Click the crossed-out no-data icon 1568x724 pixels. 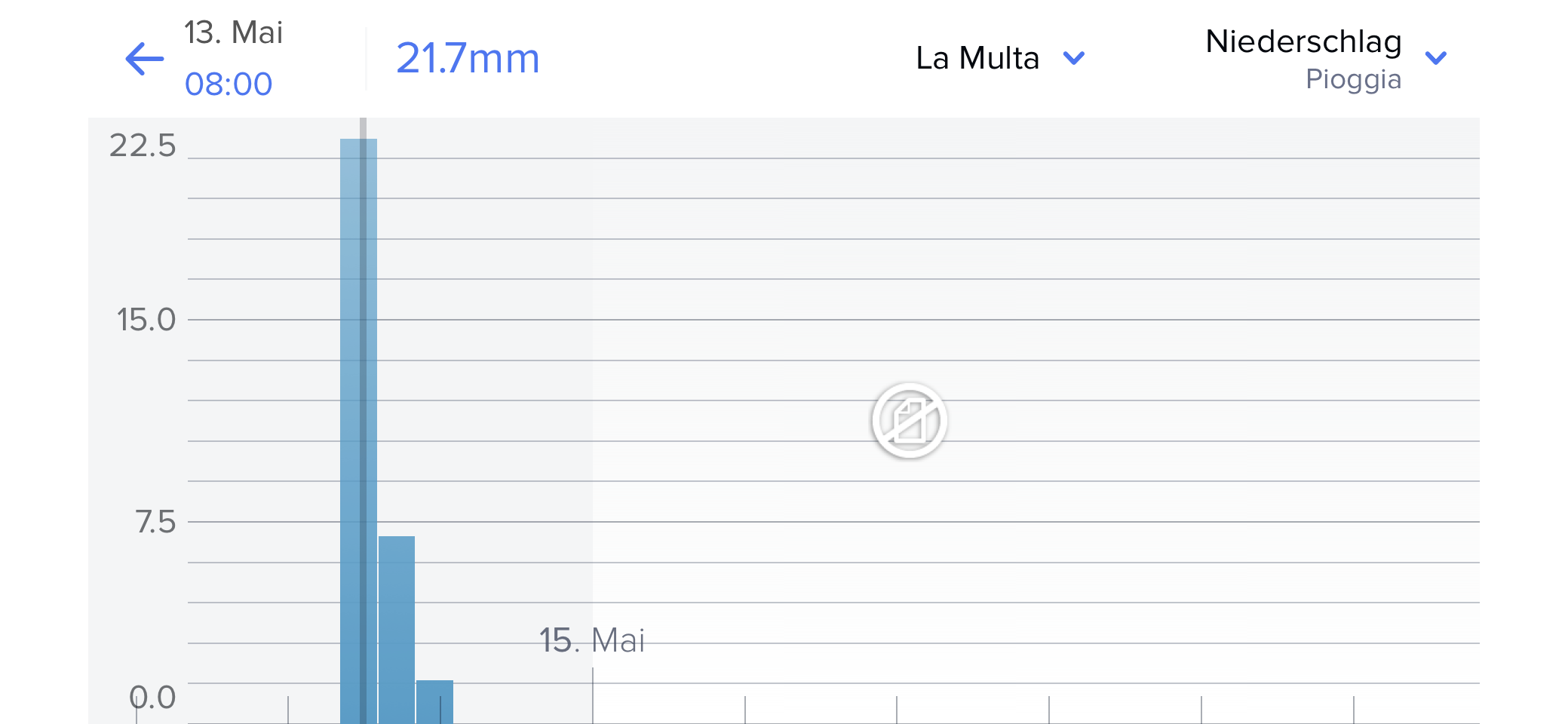click(909, 420)
